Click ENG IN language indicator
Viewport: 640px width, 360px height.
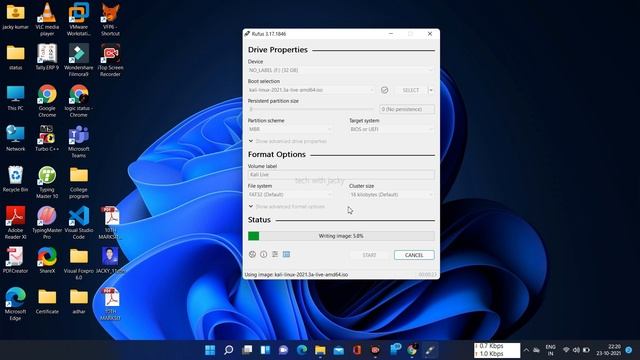(x=550, y=350)
